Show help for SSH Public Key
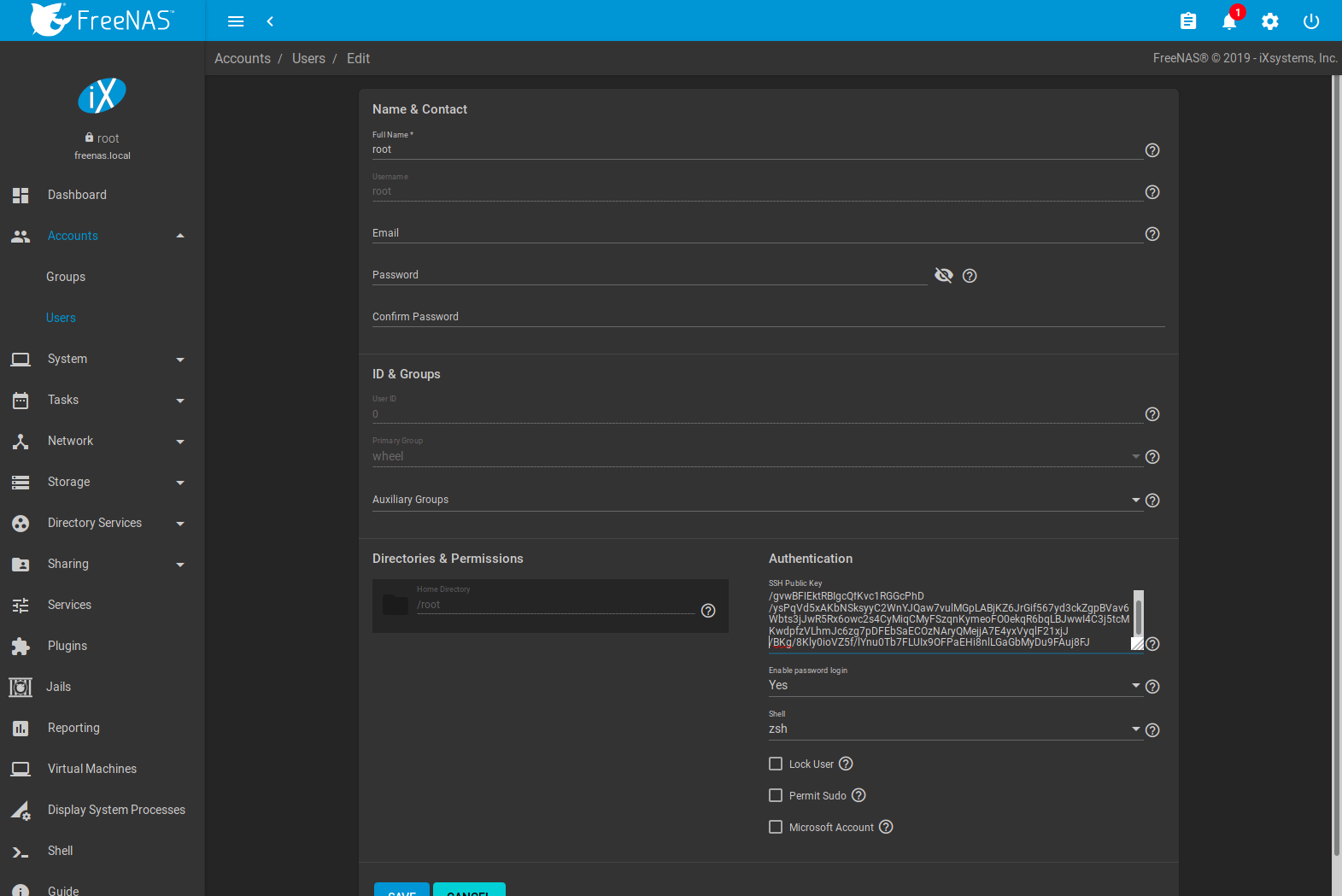Screen dimensions: 1342x896 (x=1152, y=644)
